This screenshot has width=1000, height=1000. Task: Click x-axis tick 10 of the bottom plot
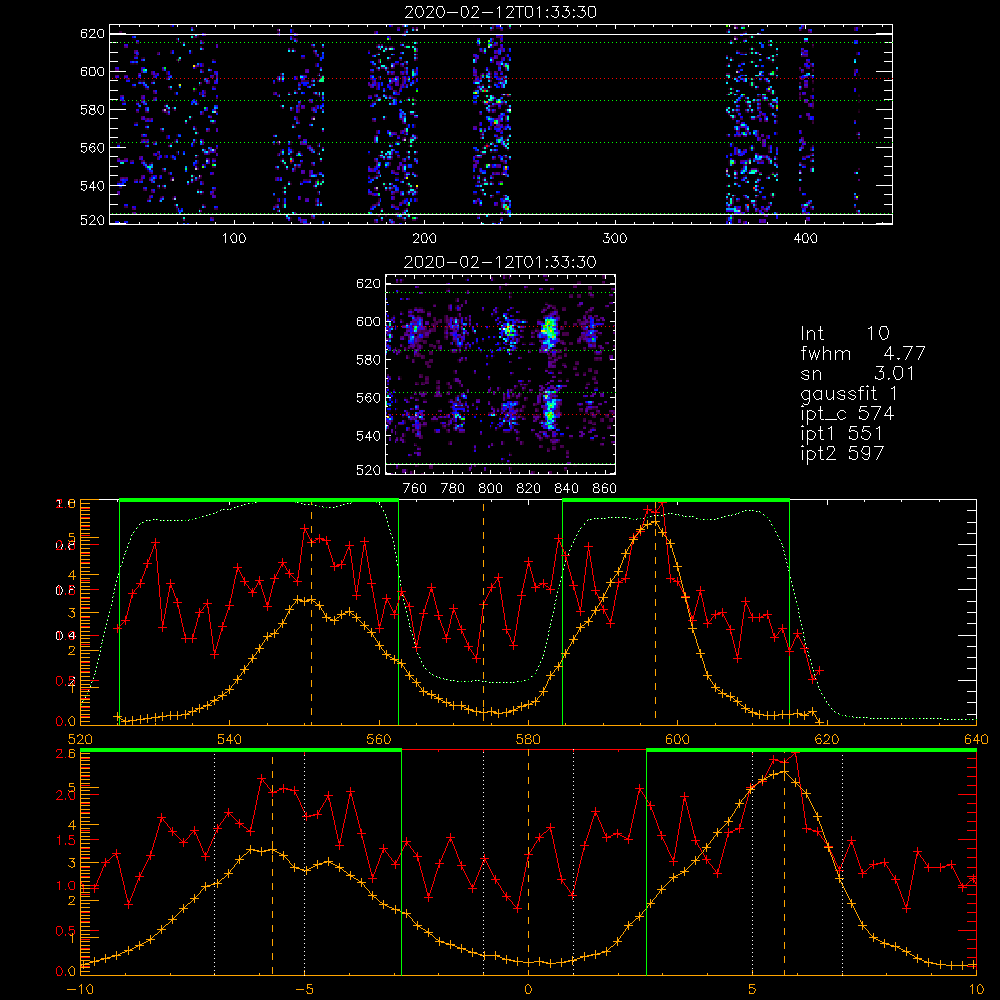pyautogui.click(x=976, y=990)
